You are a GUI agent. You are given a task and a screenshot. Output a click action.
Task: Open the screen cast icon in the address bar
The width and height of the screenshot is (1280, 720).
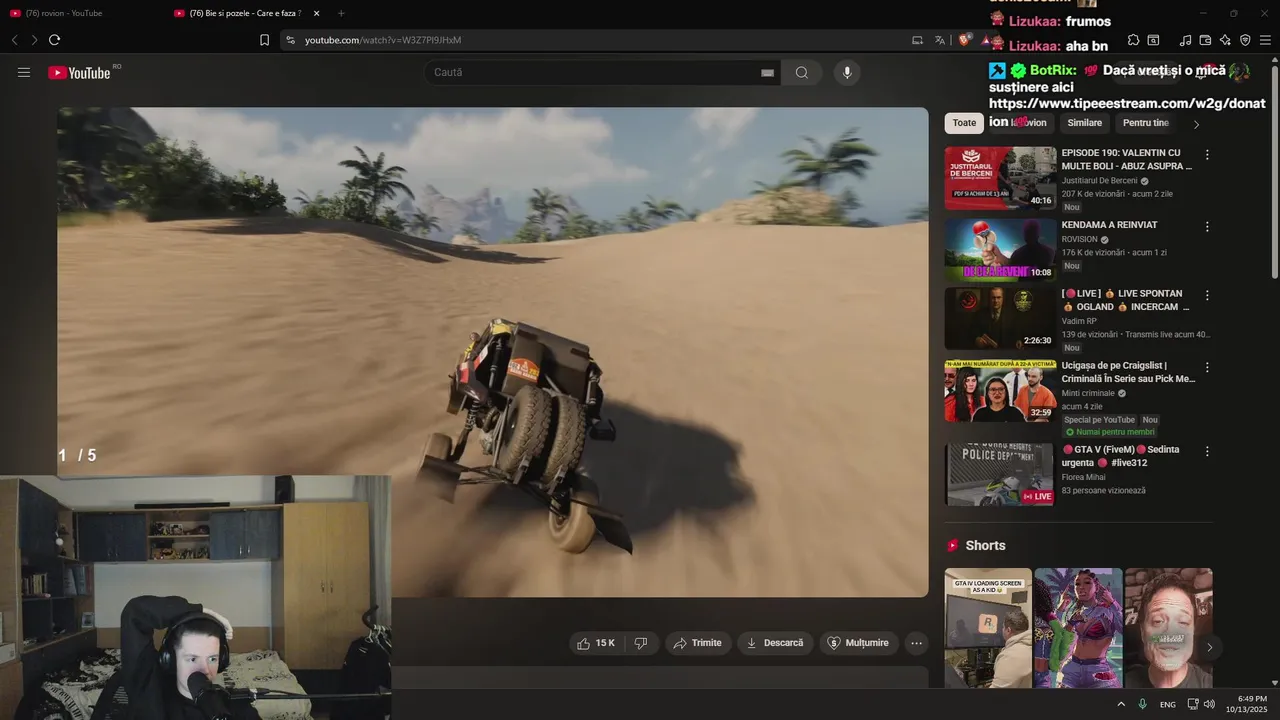point(917,40)
